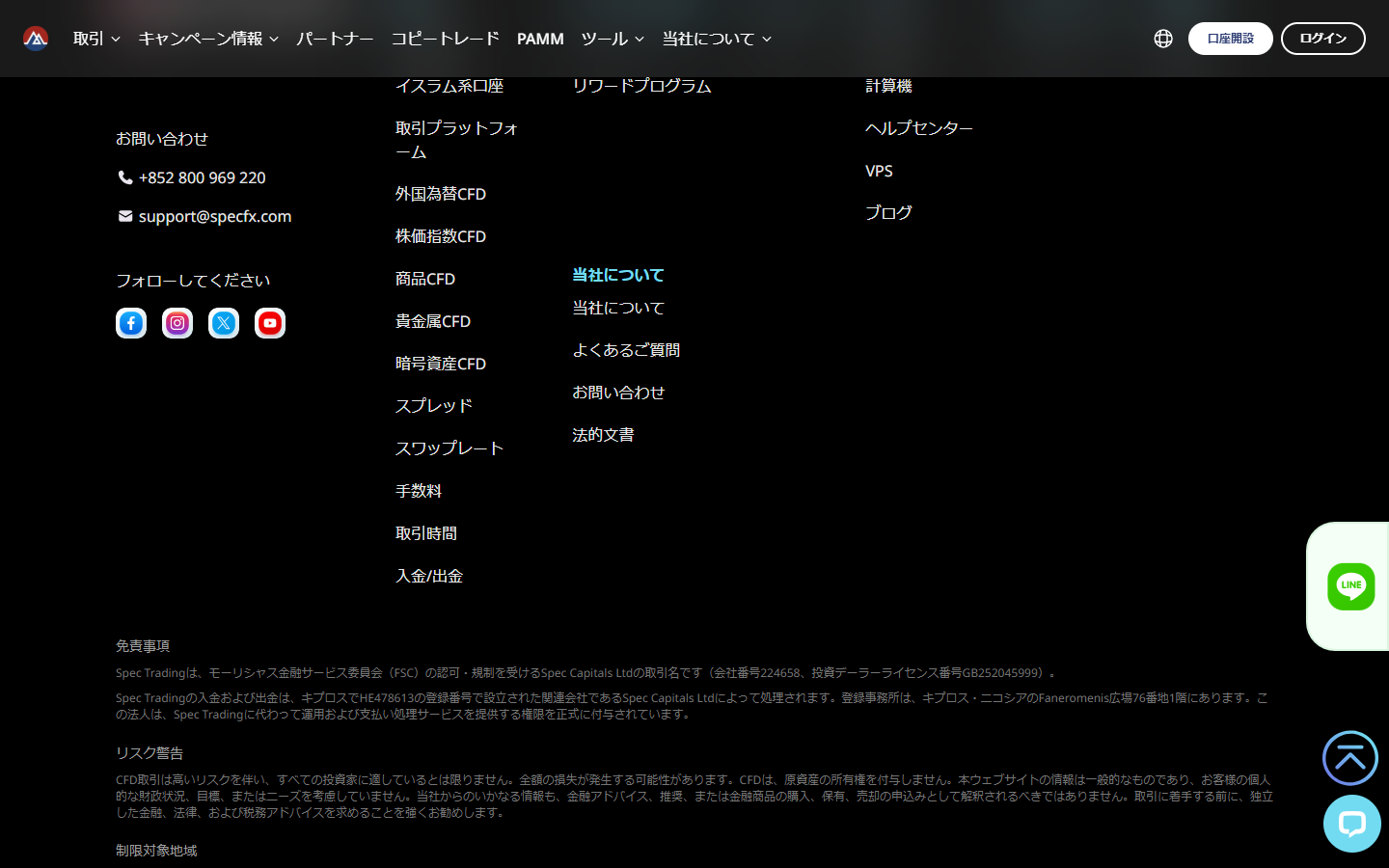The image size is (1389, 868).
Task: Open イスラム系口座 footer link
Action: click(449, 86)
